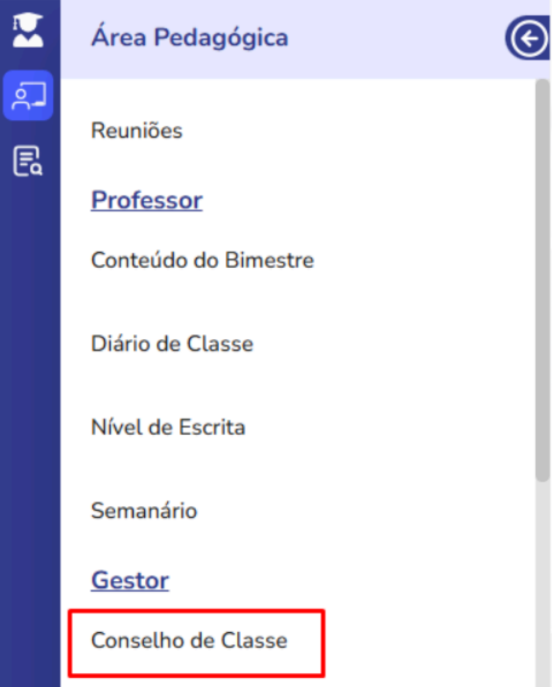Collapse the Área Pedagógica side panel
Viewport: 552px width, 687px height.
pyautogui.click(x=528, y=39)
